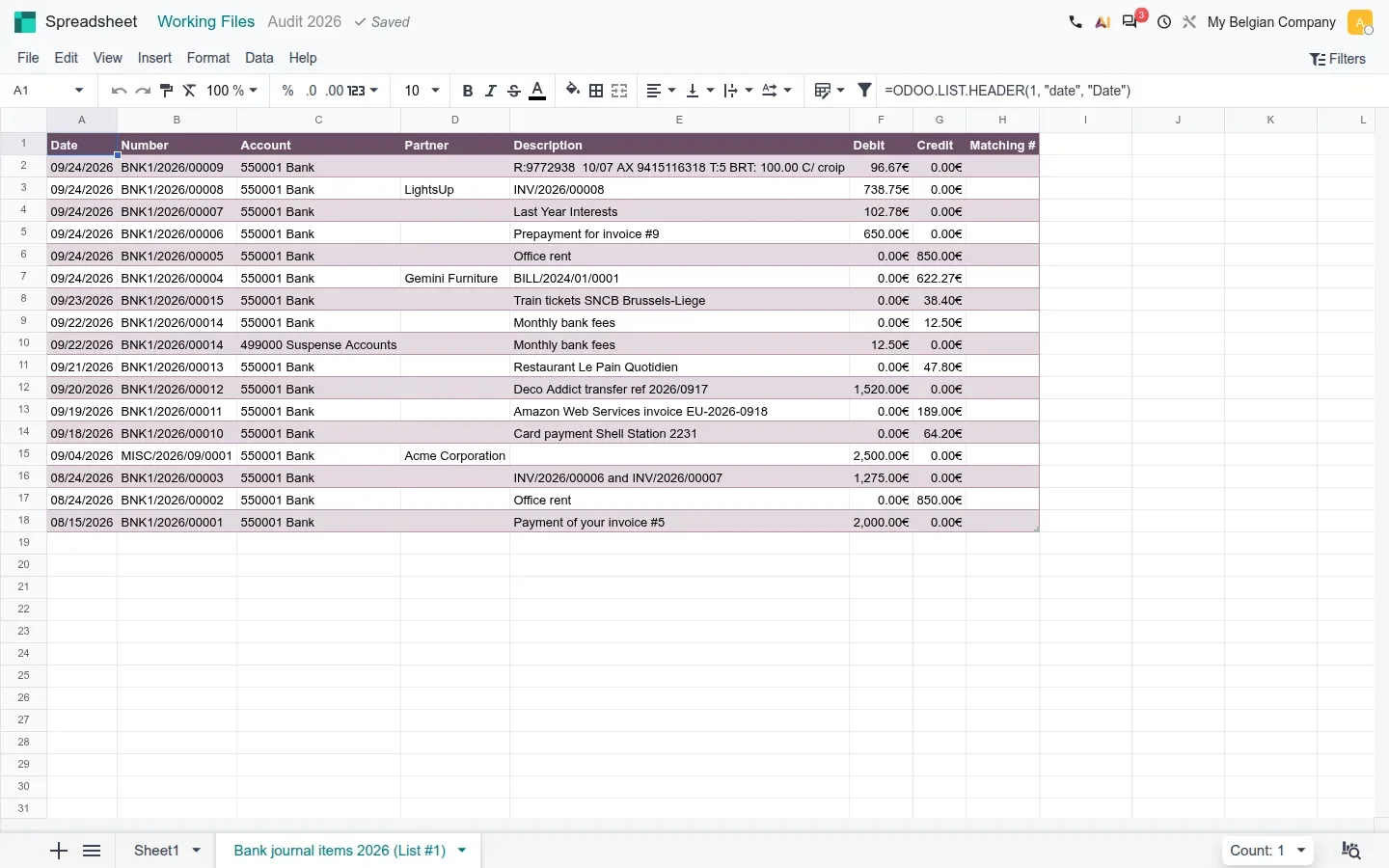Click the Working Files breadcrumb link
1389x868 pixels.
coord(206,22)
